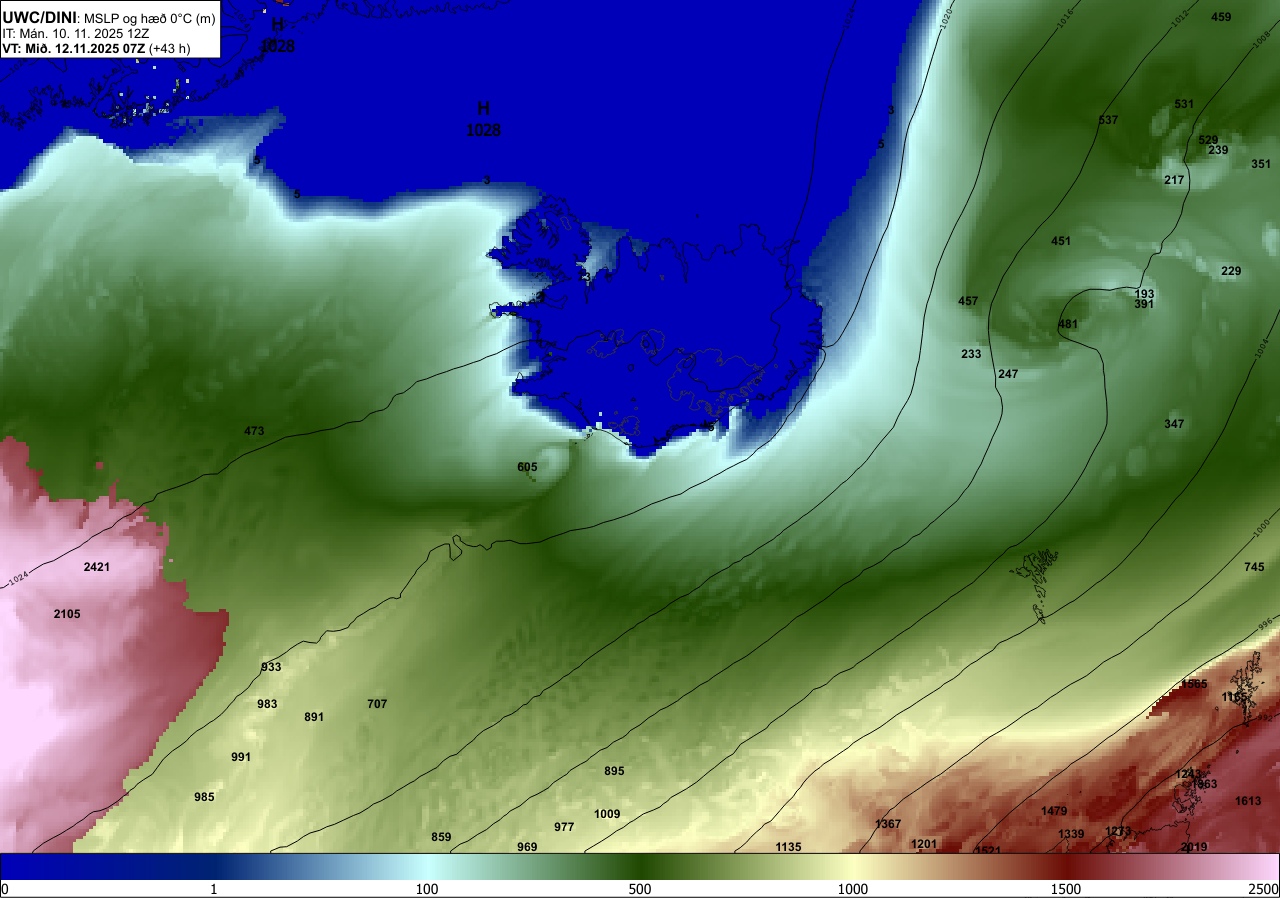Click the freezing level value 991
The image size is (1280, 898).
click(x=241, y=757)
